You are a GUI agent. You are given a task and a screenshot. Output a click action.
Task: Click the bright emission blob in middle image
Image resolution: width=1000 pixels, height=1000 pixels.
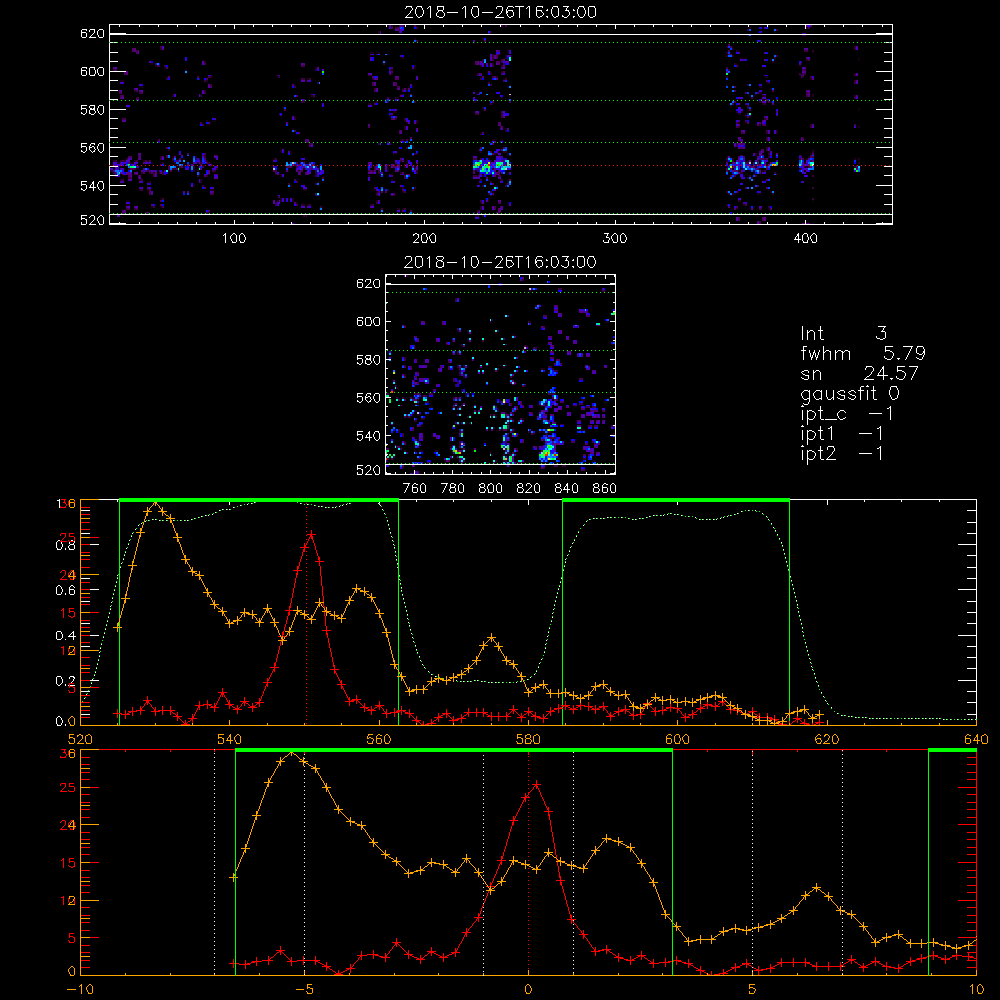[548, 452]
